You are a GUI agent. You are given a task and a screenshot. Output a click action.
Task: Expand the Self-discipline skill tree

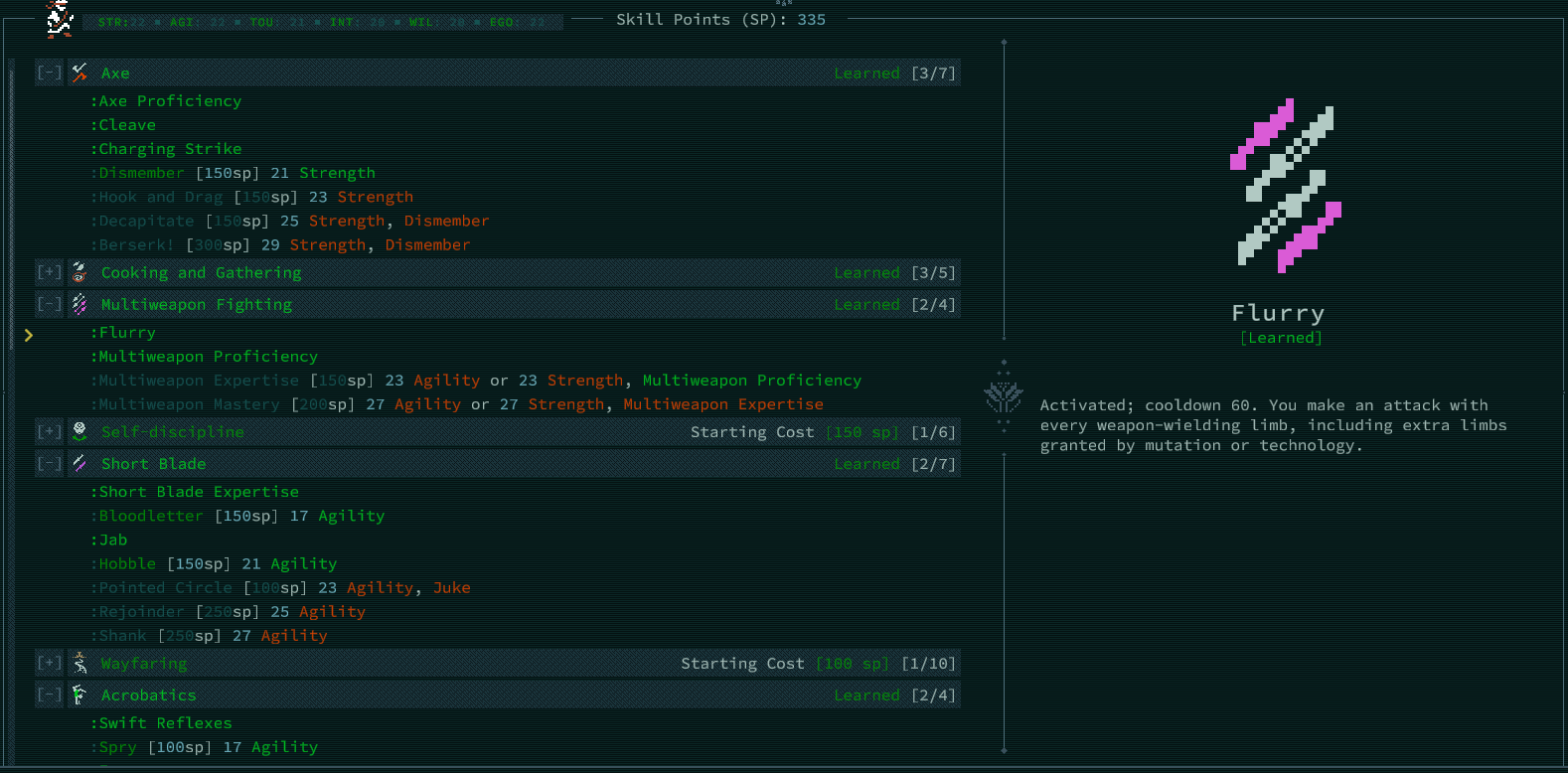click(x=49, y=431)
